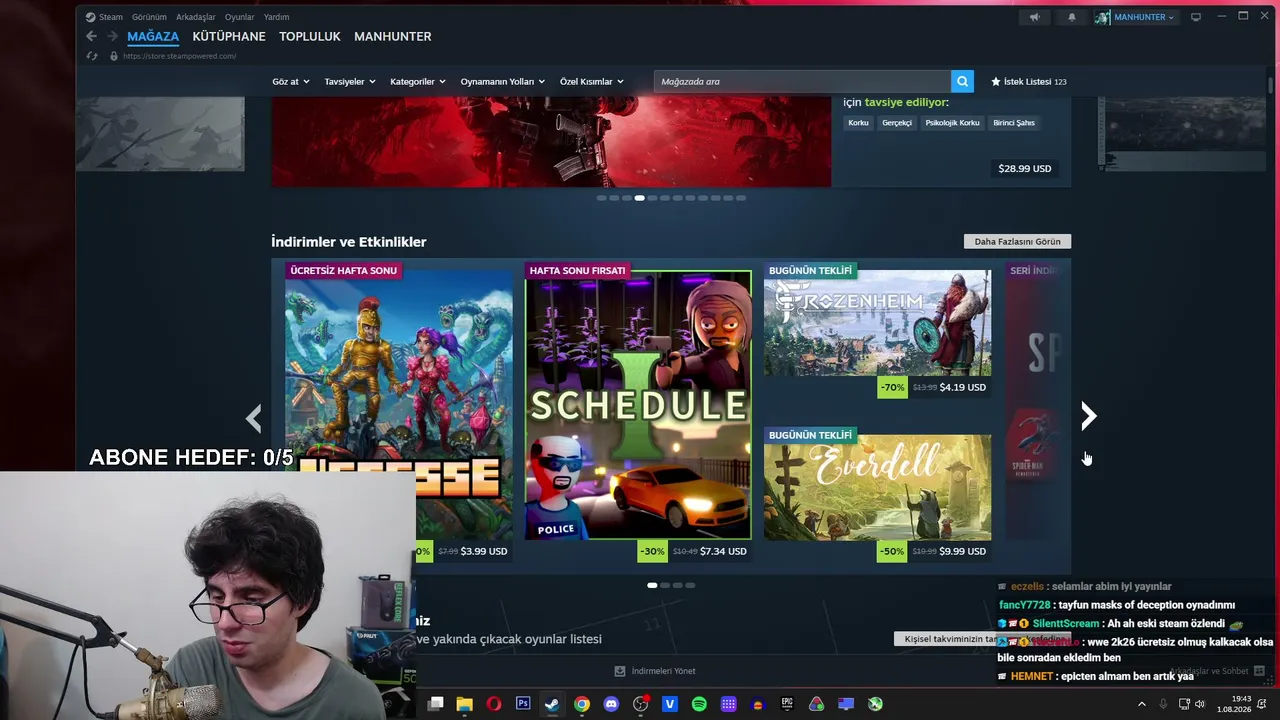This screenshot has height=720, width=1280.
Task: Open OBS Studio from the taskbar
Action: click(640, 704)
